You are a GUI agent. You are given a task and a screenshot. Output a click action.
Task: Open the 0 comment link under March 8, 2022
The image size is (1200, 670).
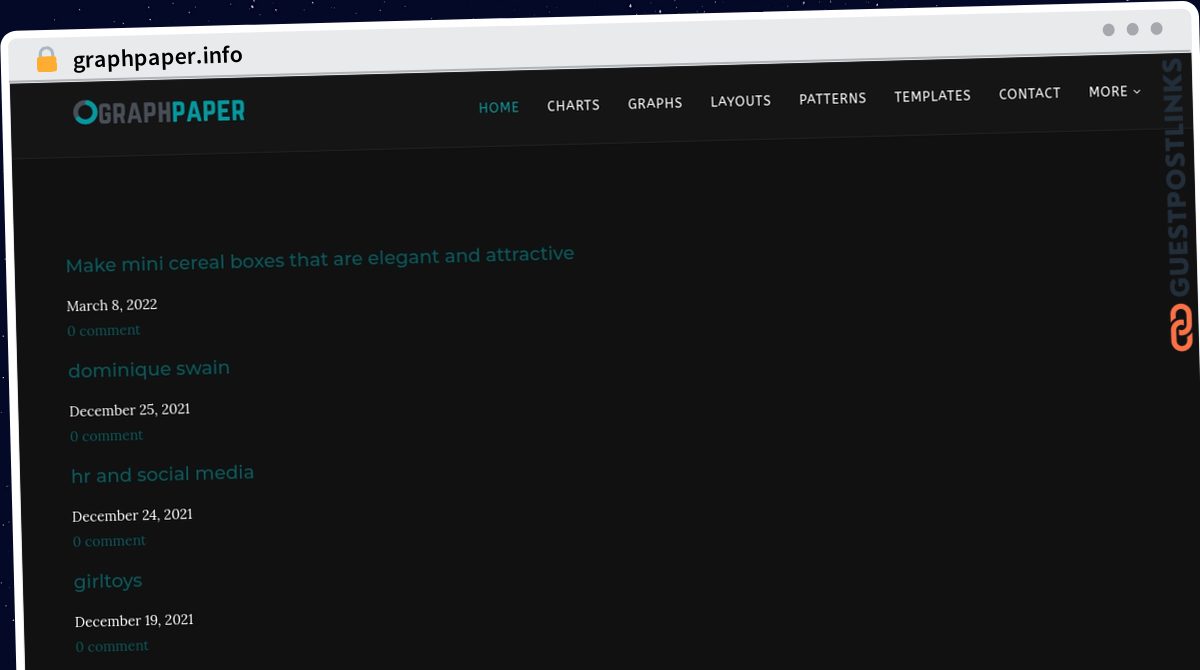(x=104, y=330)
